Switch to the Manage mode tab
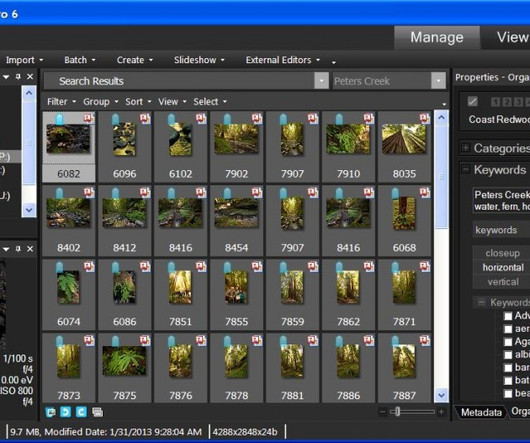Viewport: 530px width, 443px height. pyautogui.click(x=437, y=37)
